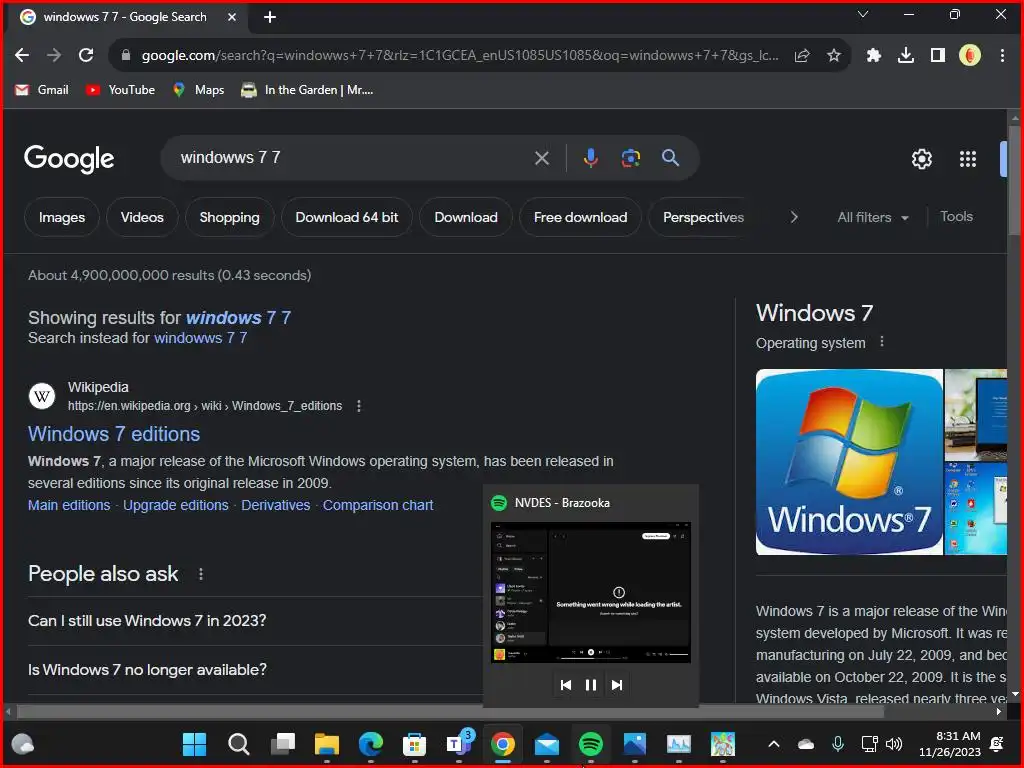Click the horizontal page scrollbar
1024x768 pixels.
(449, 712)
